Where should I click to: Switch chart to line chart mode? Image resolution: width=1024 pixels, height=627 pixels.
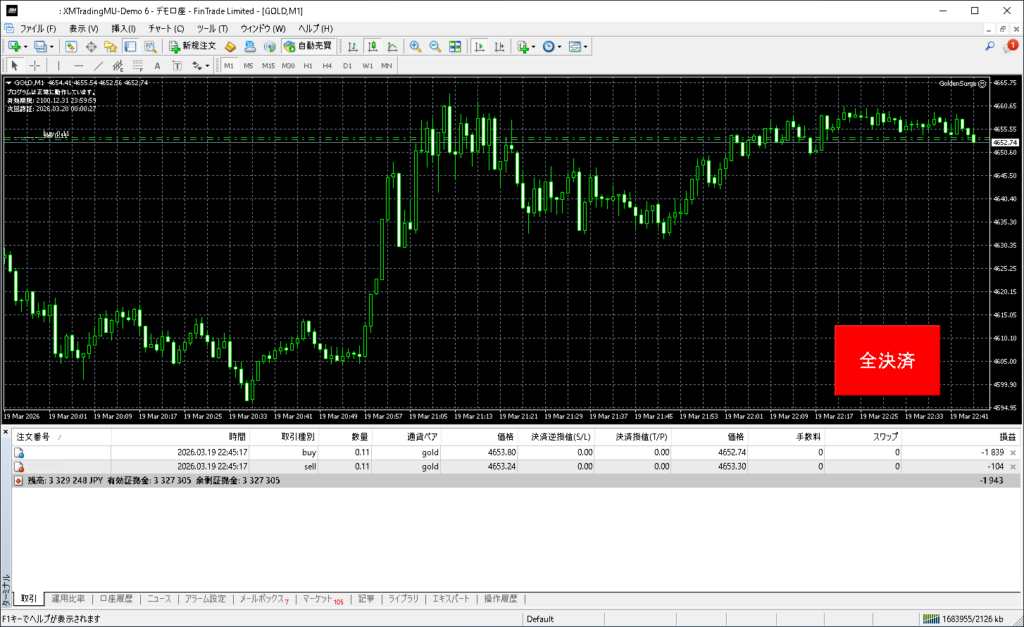tap(391, 46)
